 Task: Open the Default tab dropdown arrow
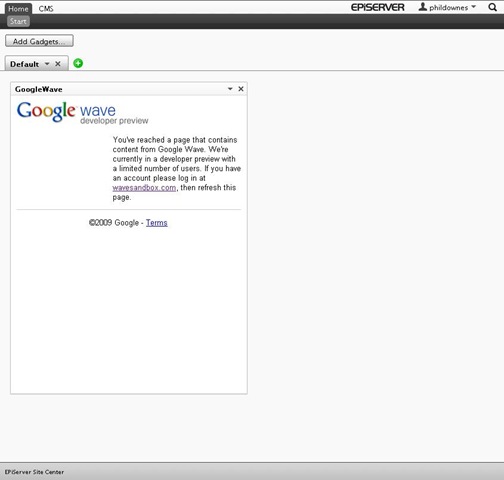[x=47, y=64]
